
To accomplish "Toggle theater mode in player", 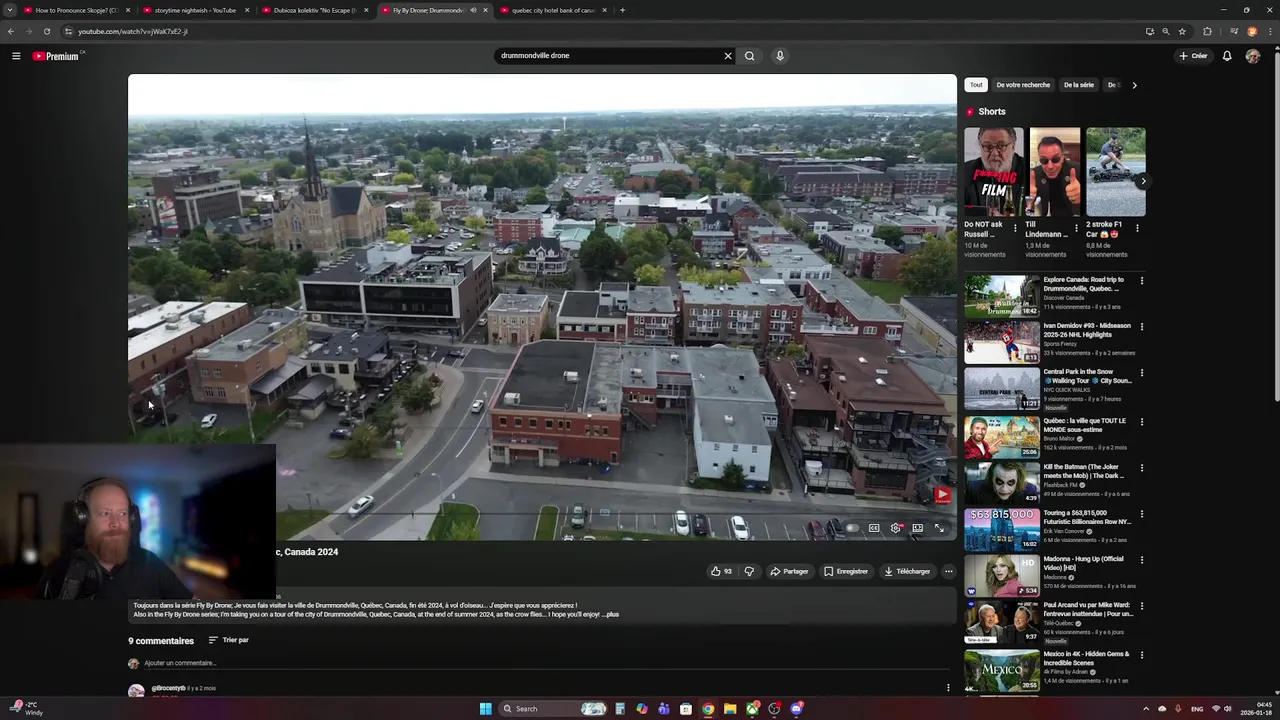I will point(917,528).
